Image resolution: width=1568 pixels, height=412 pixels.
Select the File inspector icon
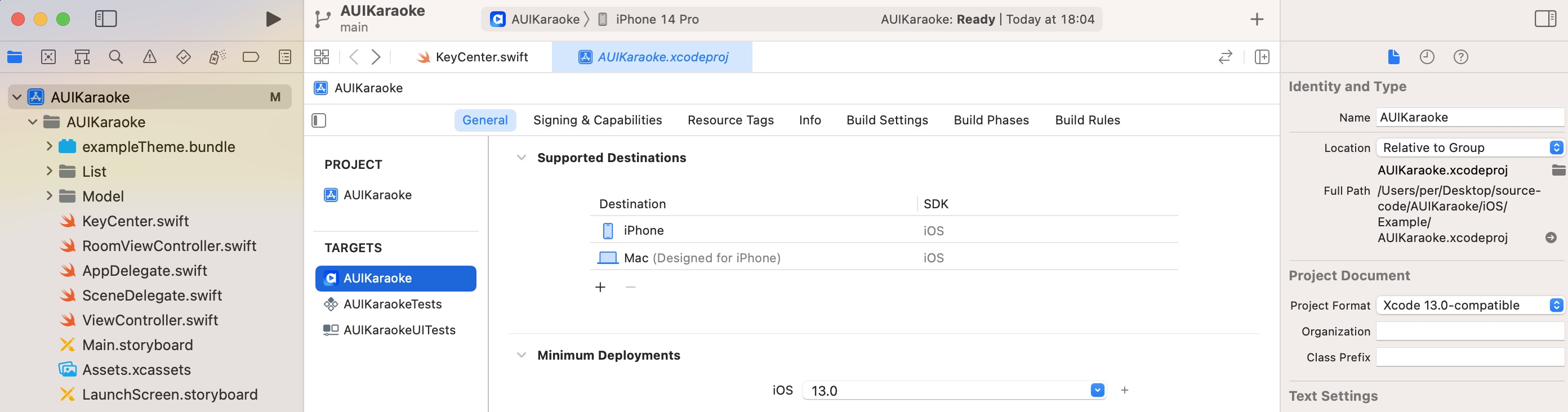click(x=1393, y=57)
